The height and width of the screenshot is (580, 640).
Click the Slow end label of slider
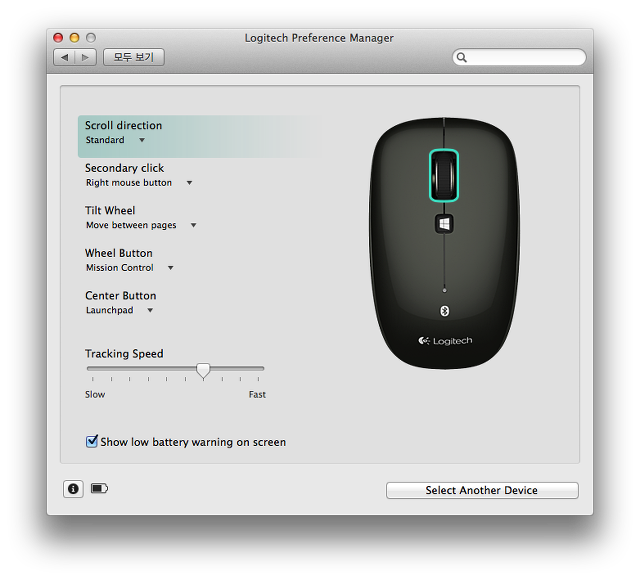[x=95, y=394]
